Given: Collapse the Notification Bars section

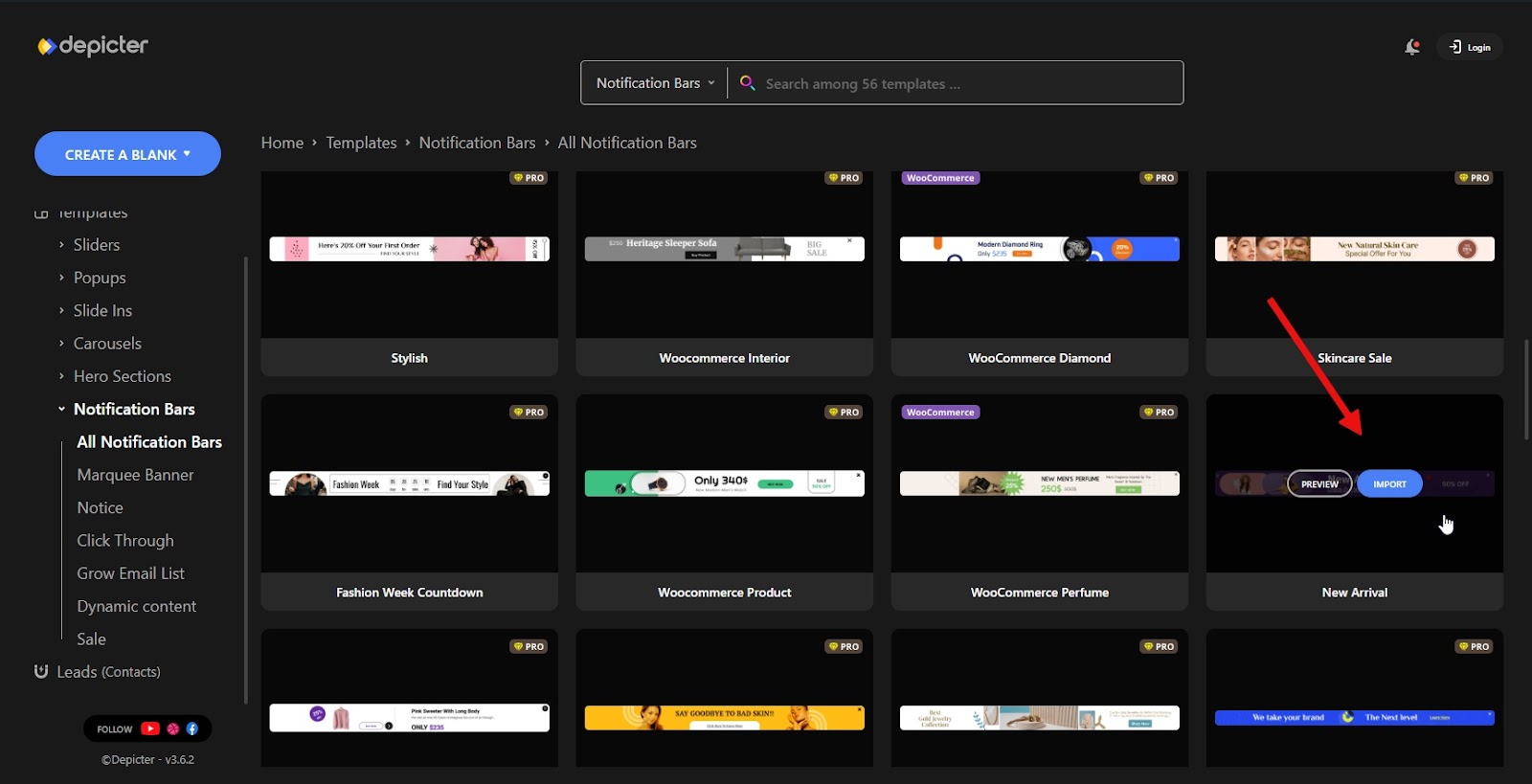Looking at the screenshot, I should coord(62,409).
